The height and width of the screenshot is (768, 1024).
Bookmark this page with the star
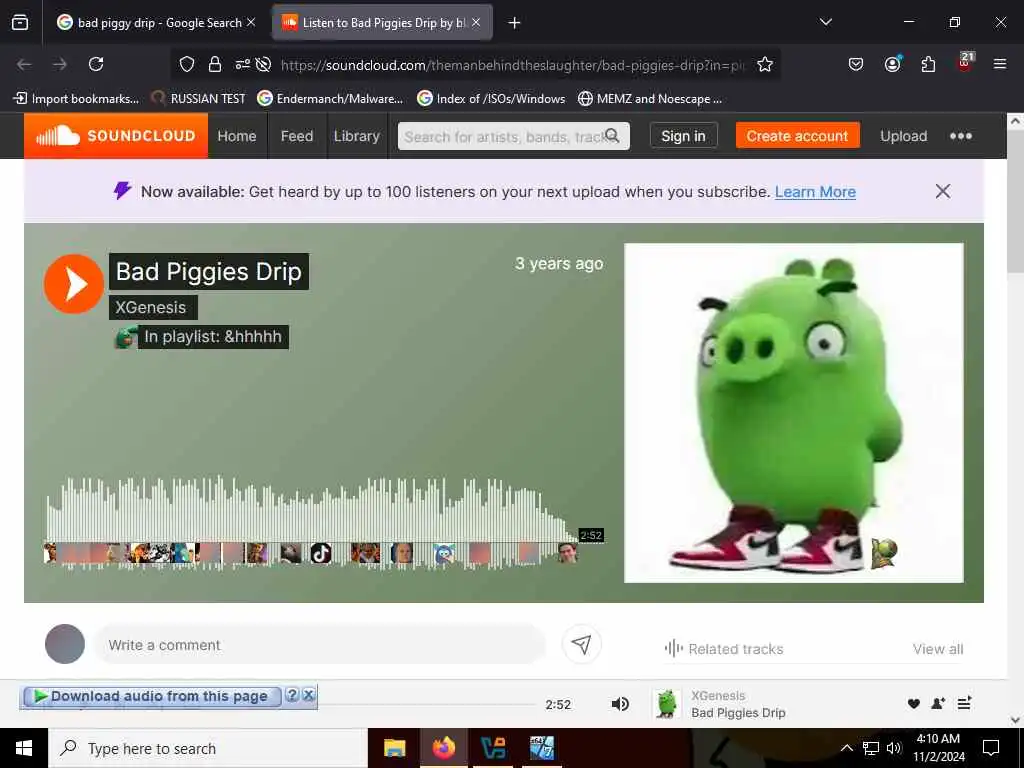(765, 64)
